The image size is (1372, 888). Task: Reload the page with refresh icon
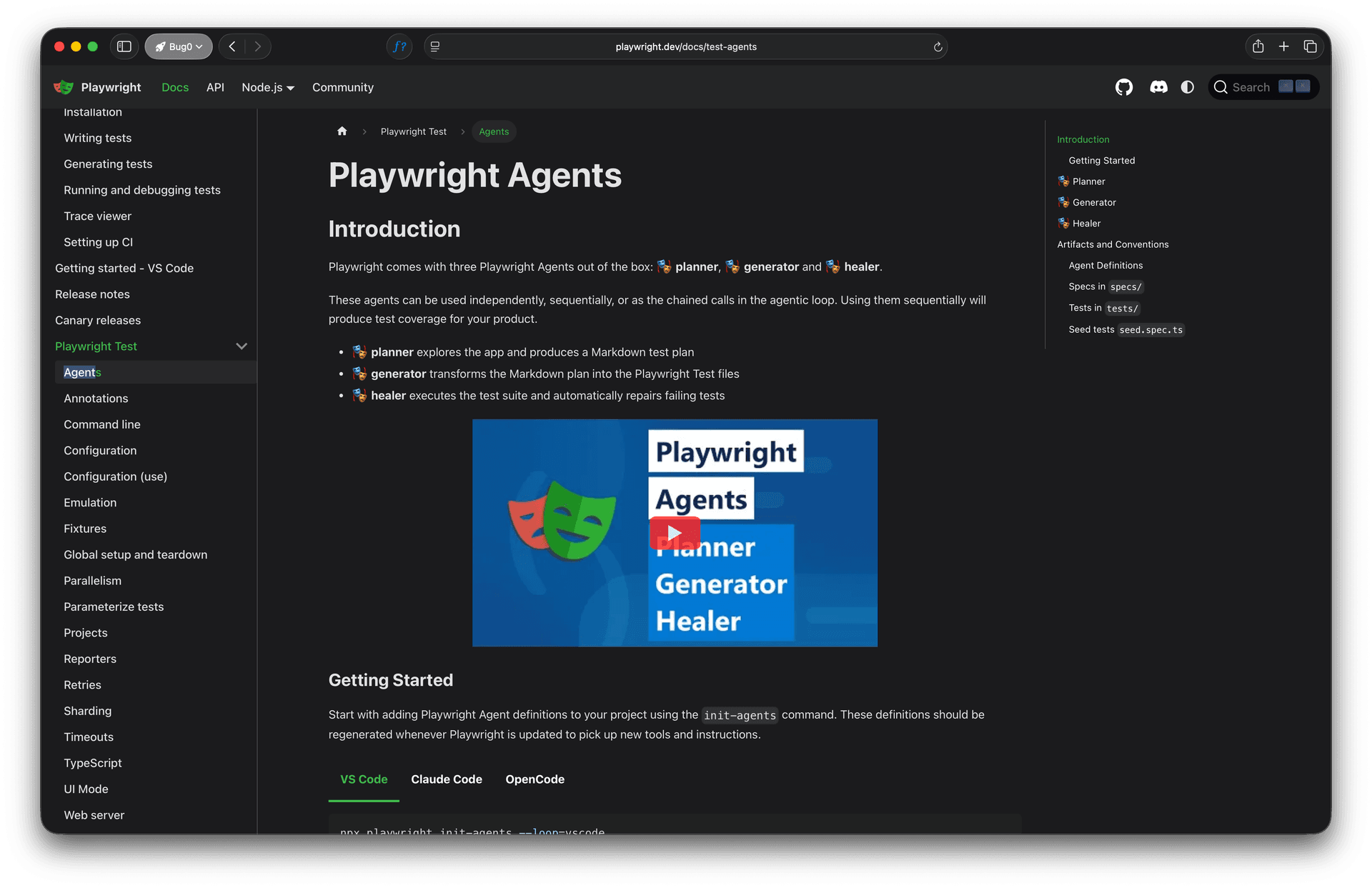[x=938, y=47]
